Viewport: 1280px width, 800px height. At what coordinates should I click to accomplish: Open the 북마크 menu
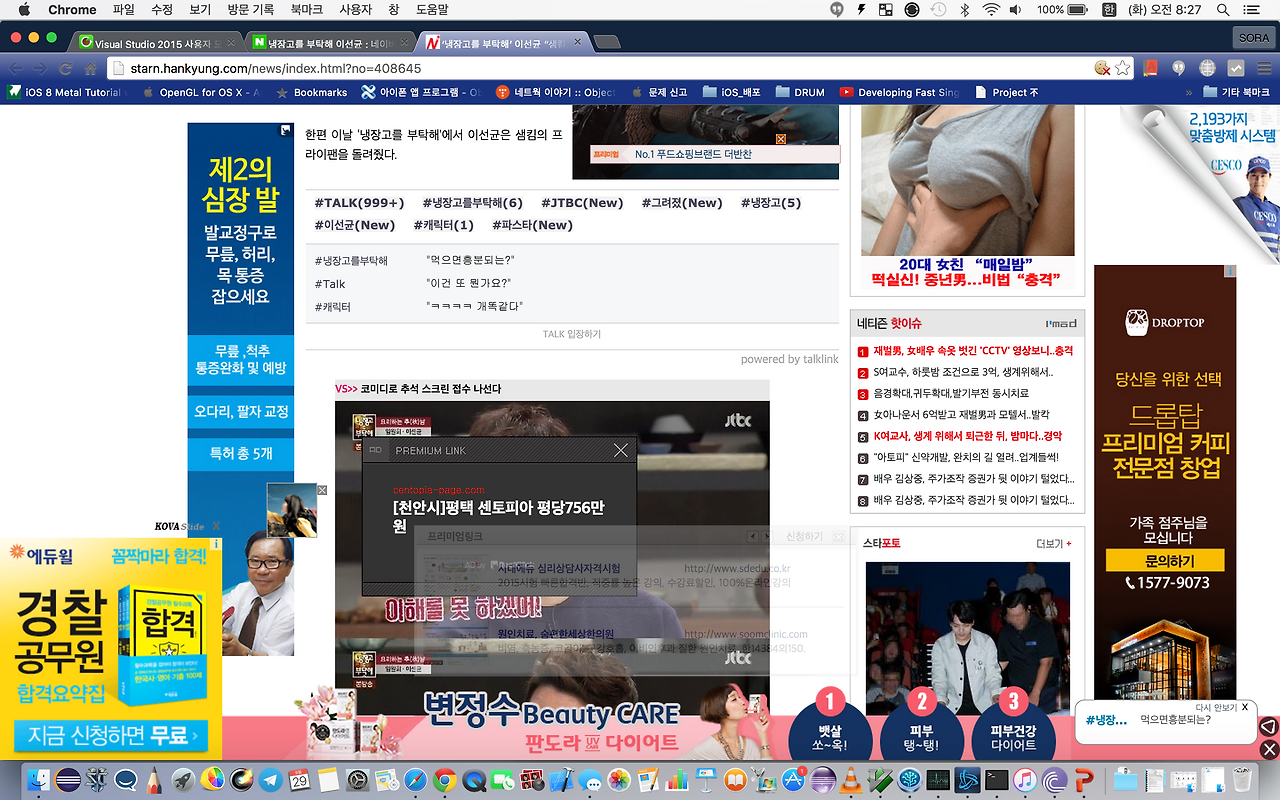(x=309, y=9)
